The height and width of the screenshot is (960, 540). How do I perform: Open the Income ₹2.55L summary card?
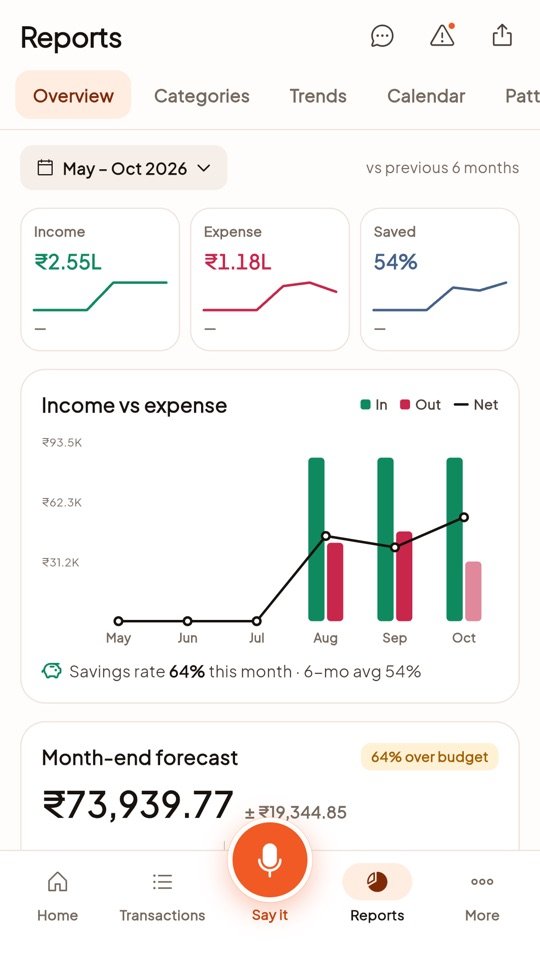click(x=100, y=279)
